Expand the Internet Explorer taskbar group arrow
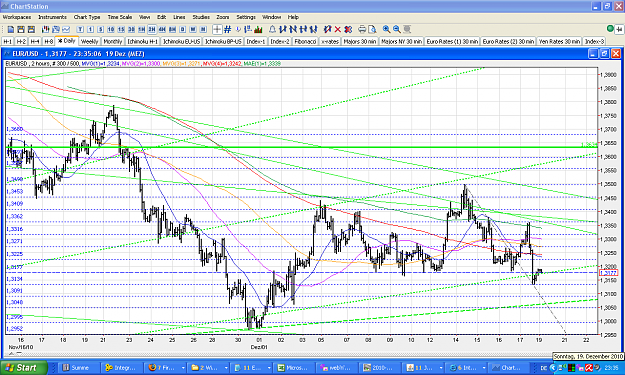 coord(483,367)
